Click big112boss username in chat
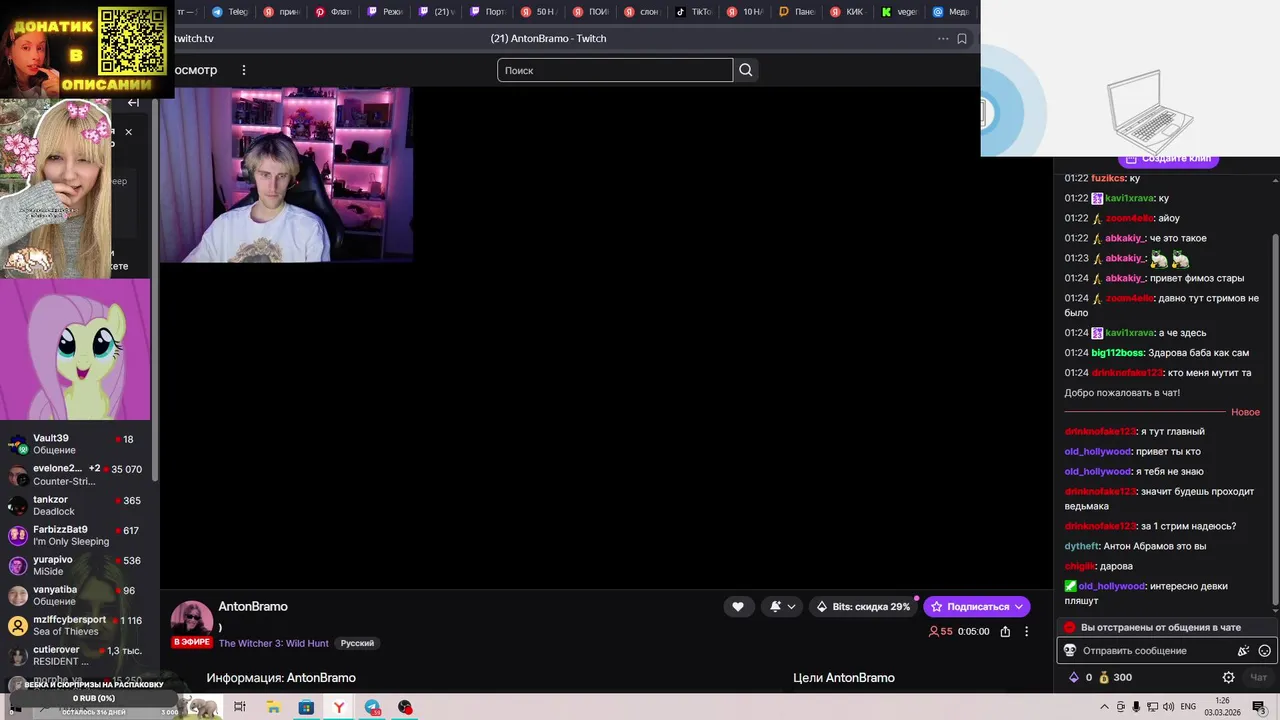Viewport: 1280px width, 720px height. (x=1117, y=353)
